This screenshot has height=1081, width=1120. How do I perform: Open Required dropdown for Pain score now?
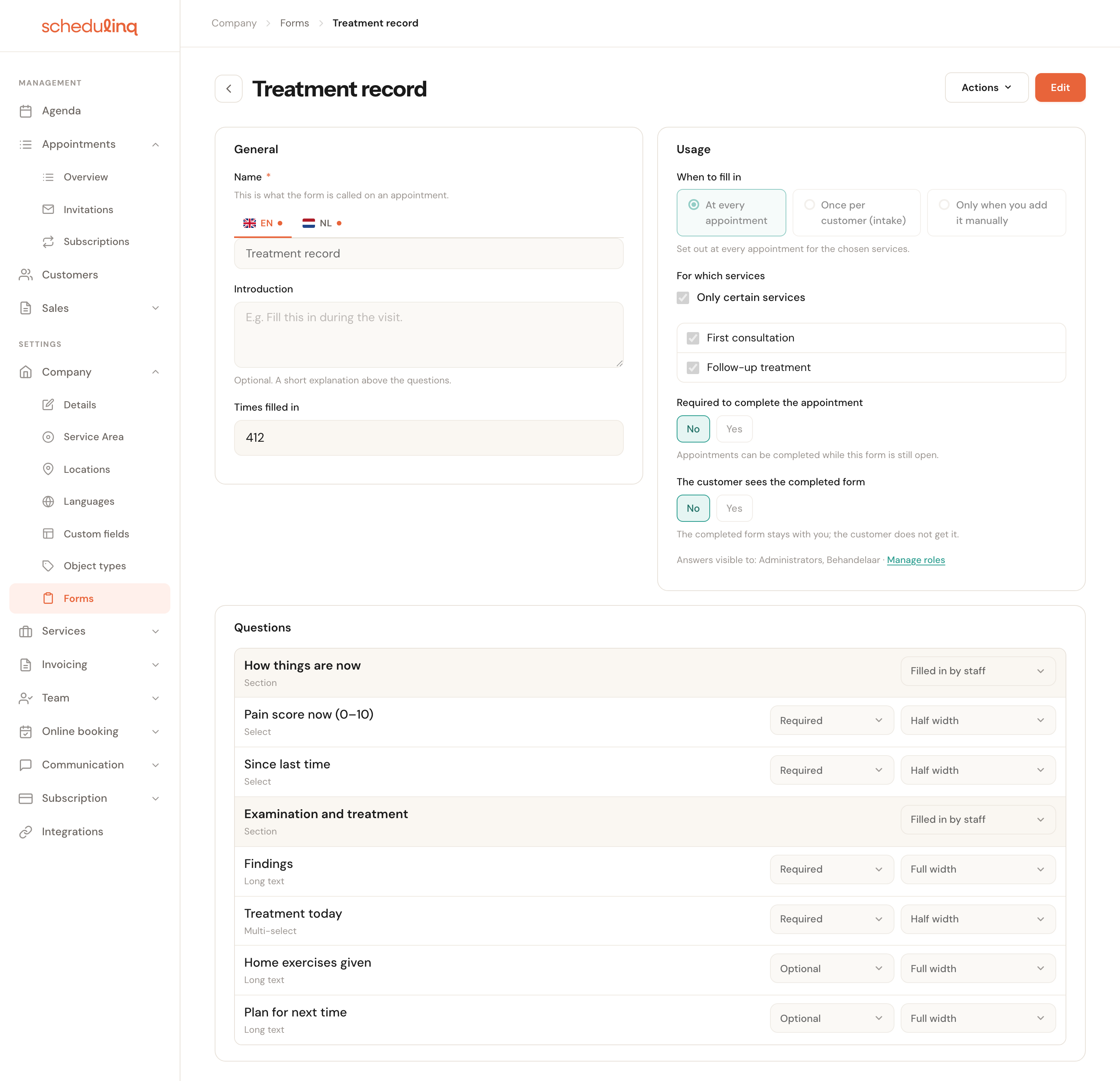pos(831,721)
